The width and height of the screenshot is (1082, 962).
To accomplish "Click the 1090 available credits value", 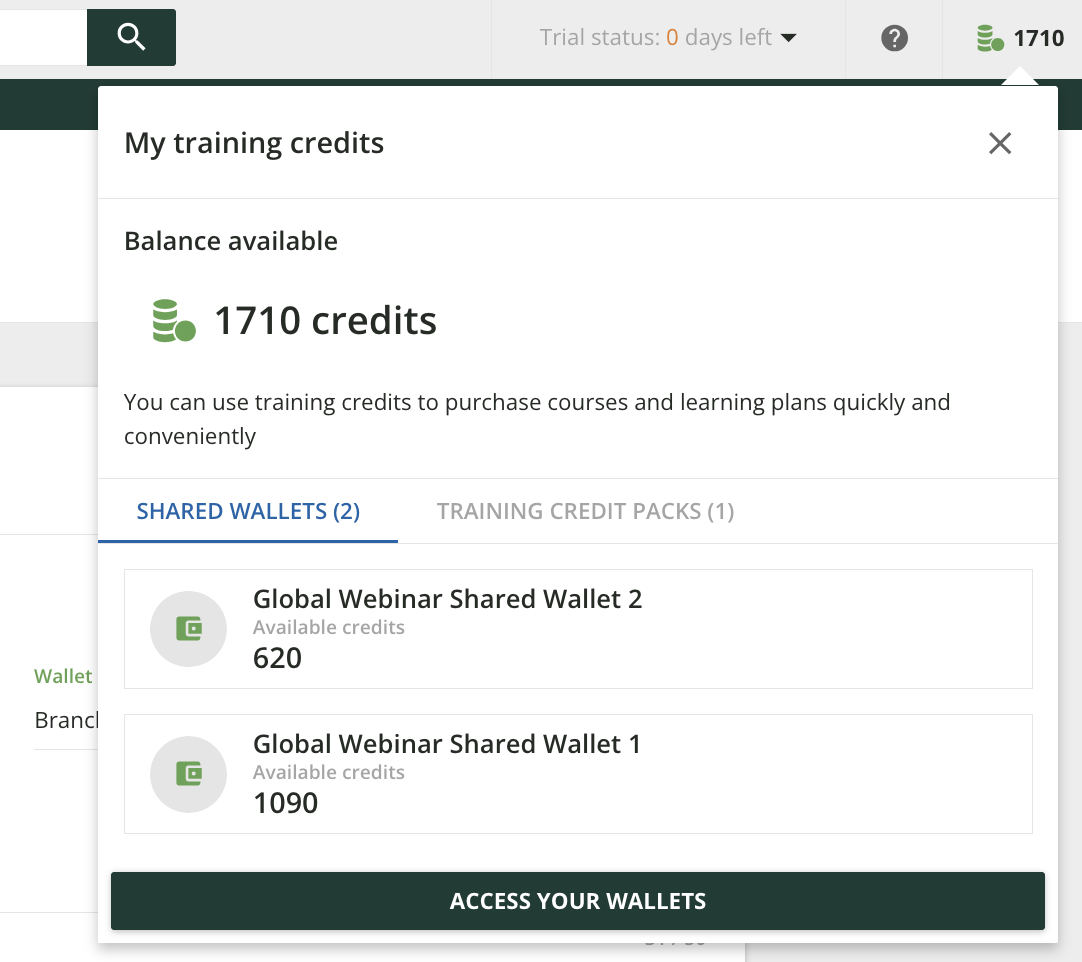I will (x=285, y=803).
